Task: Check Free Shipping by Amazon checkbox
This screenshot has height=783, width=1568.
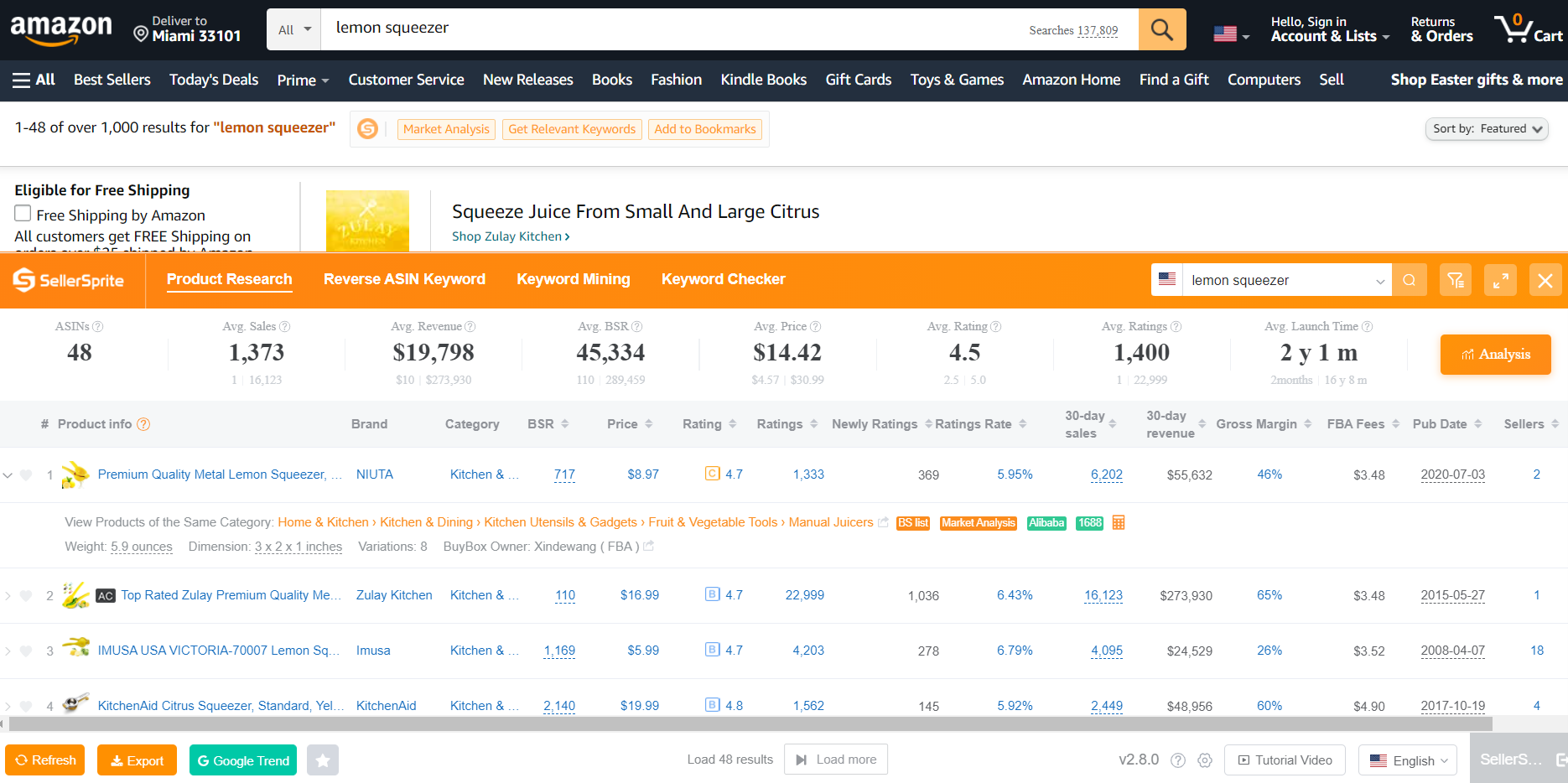Action: tap(23, 214)
